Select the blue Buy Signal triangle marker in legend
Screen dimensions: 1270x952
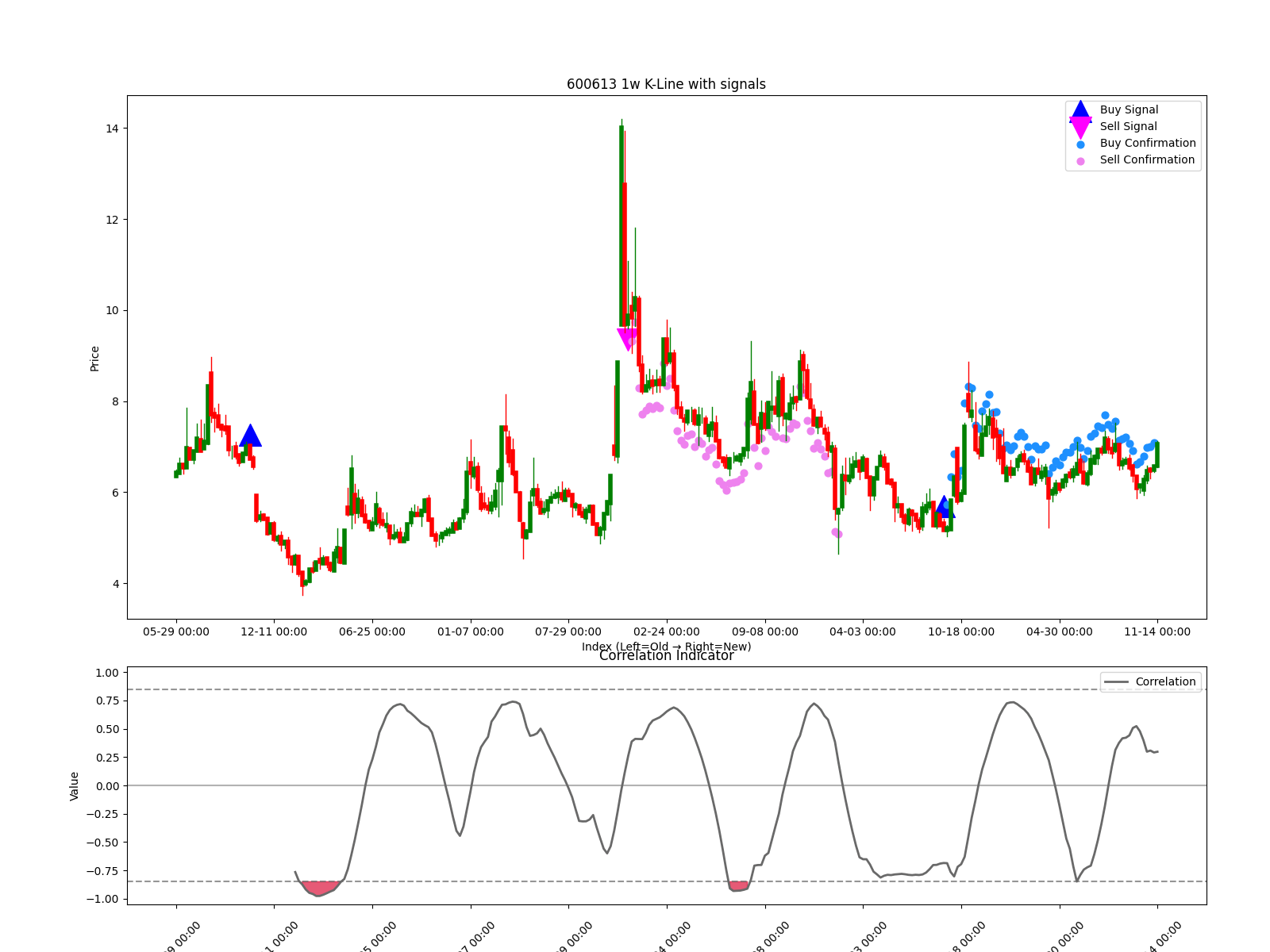coord(1079,109)
